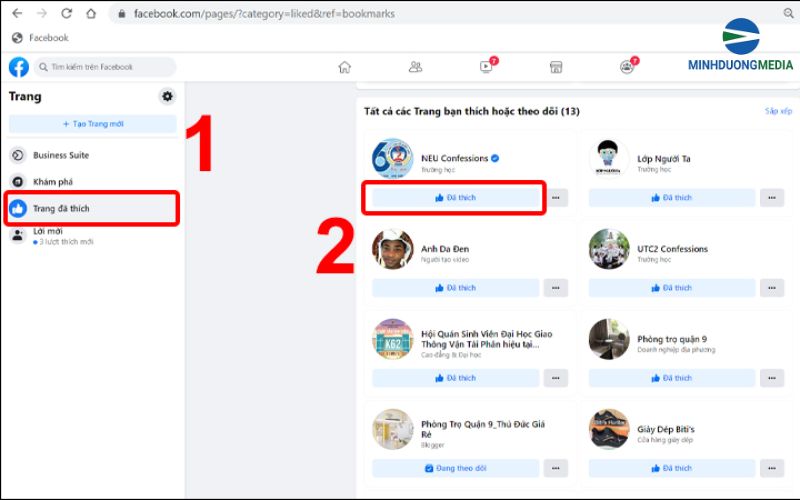
Task: Toggle Đã thích for Hội Quán Sinh Viên
Action: click(x=455, y=378)
